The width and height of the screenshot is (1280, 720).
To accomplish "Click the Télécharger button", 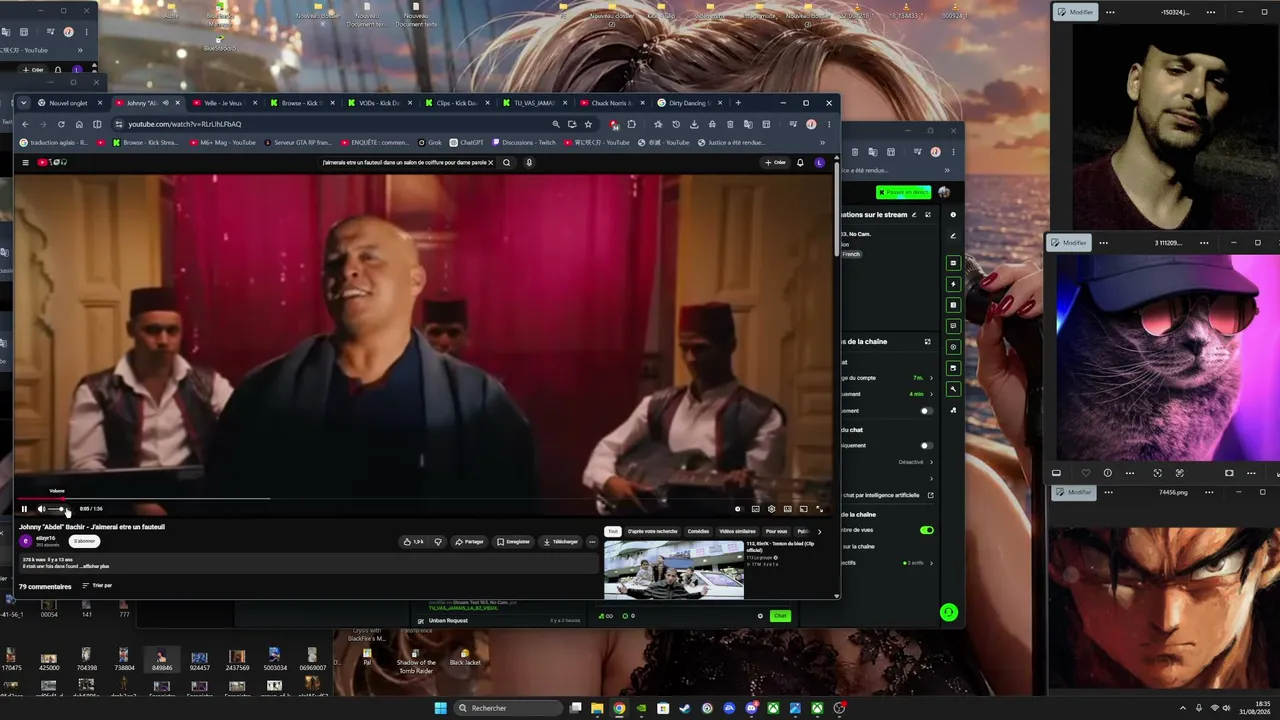I will (x=561, y=542).
